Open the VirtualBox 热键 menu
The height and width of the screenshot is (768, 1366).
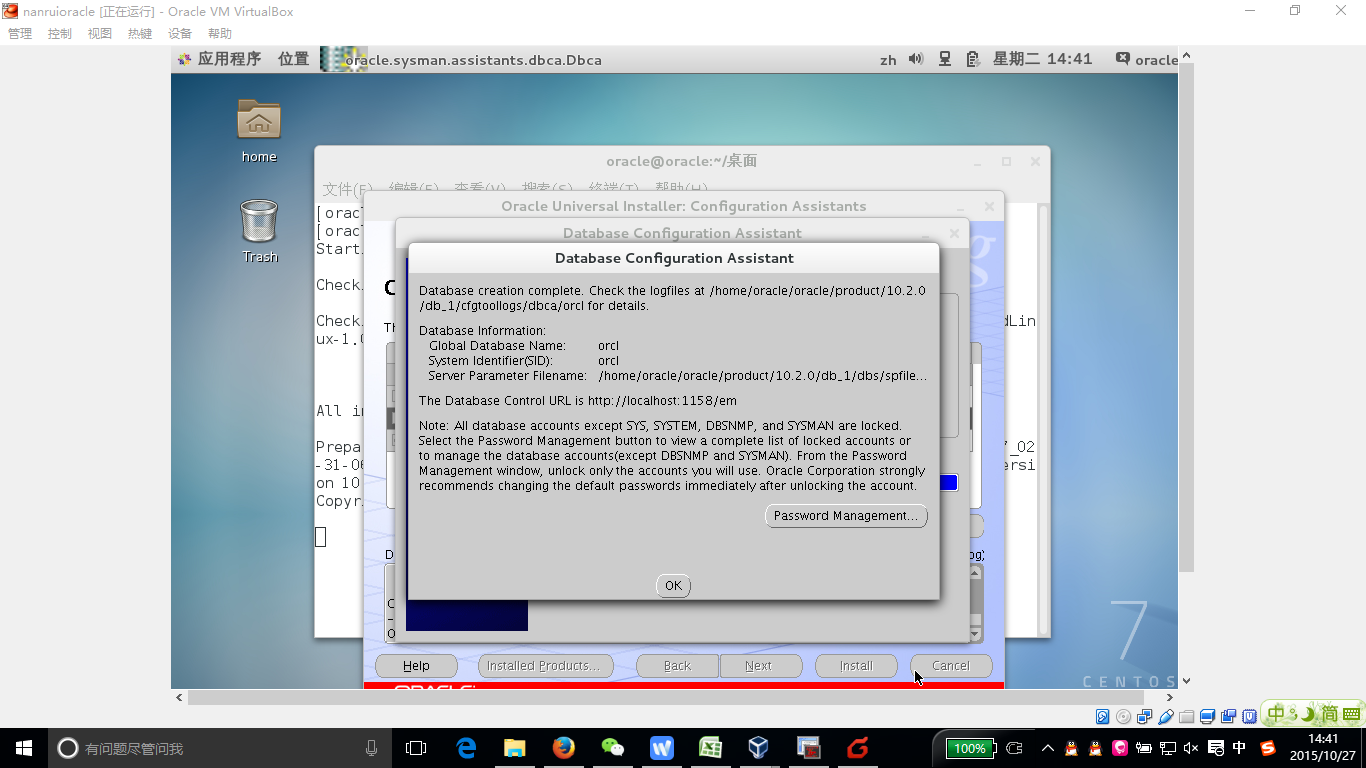coord(140,33)
